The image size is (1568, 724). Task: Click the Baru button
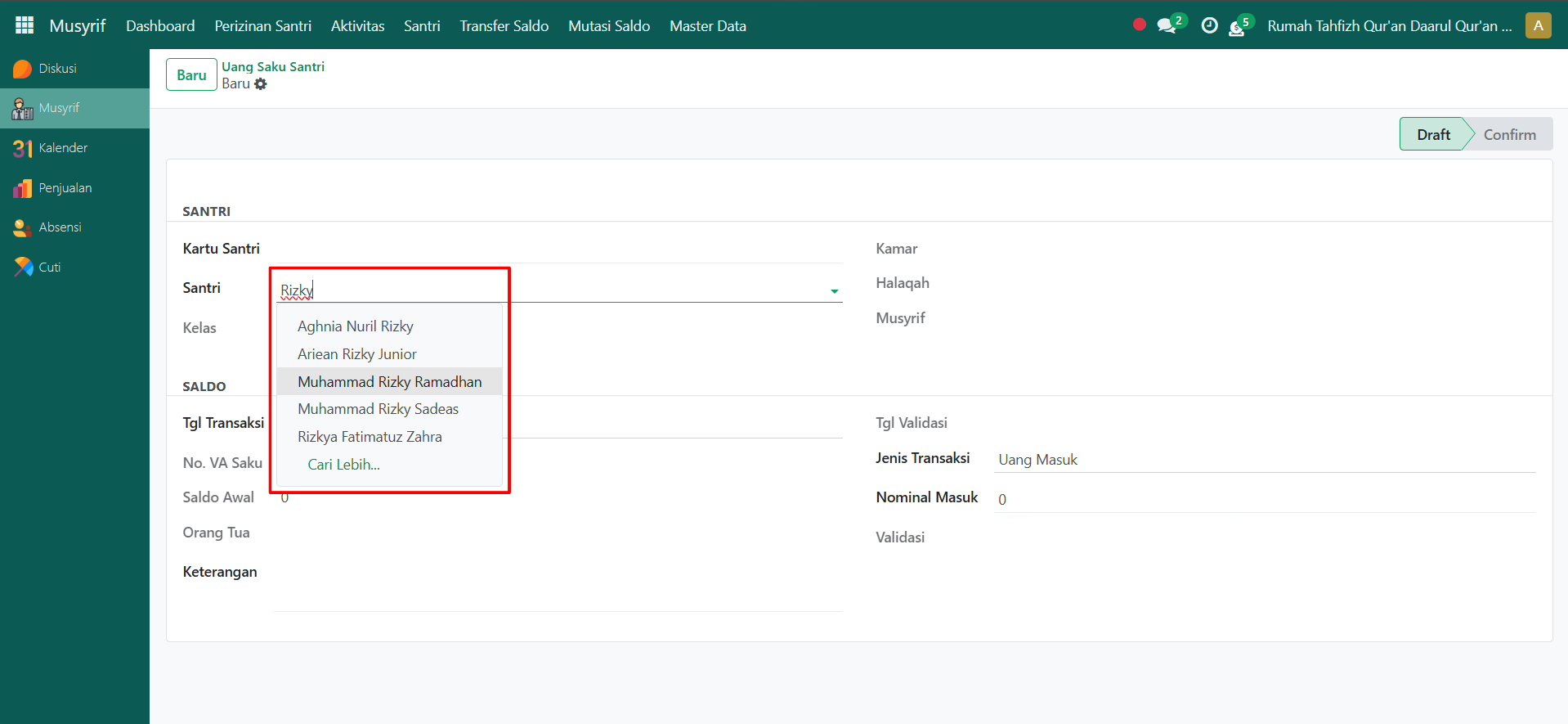[x=191, y=75]
